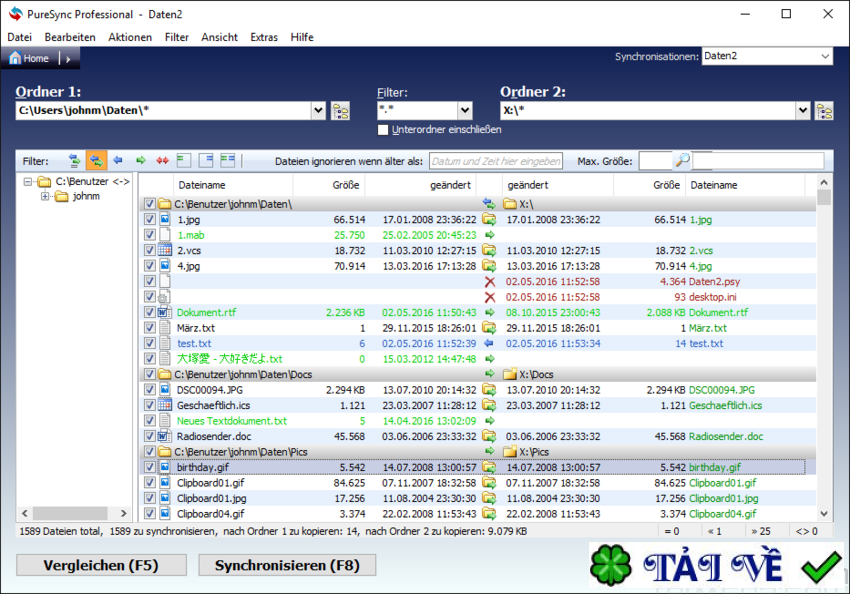
Task: Toggle the checkbox next to Dokument.rtf
Action: pos(150,312)
